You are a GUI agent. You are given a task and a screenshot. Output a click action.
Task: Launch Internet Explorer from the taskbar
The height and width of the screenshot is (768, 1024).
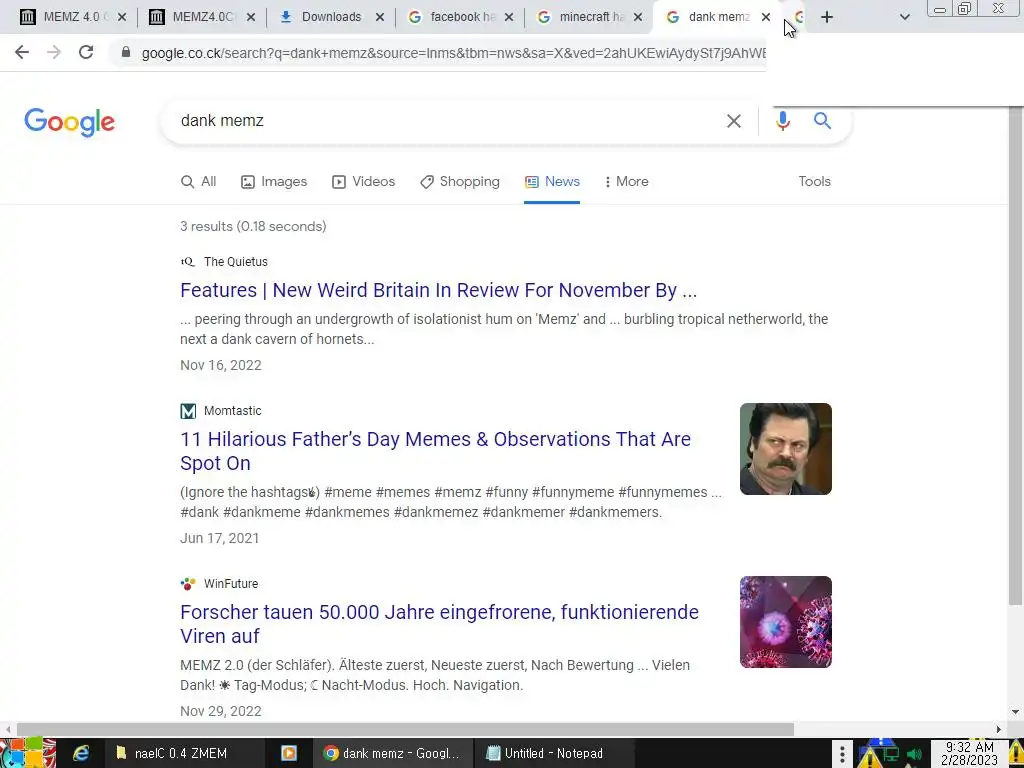pyautogui.click(x=81, y=753)
